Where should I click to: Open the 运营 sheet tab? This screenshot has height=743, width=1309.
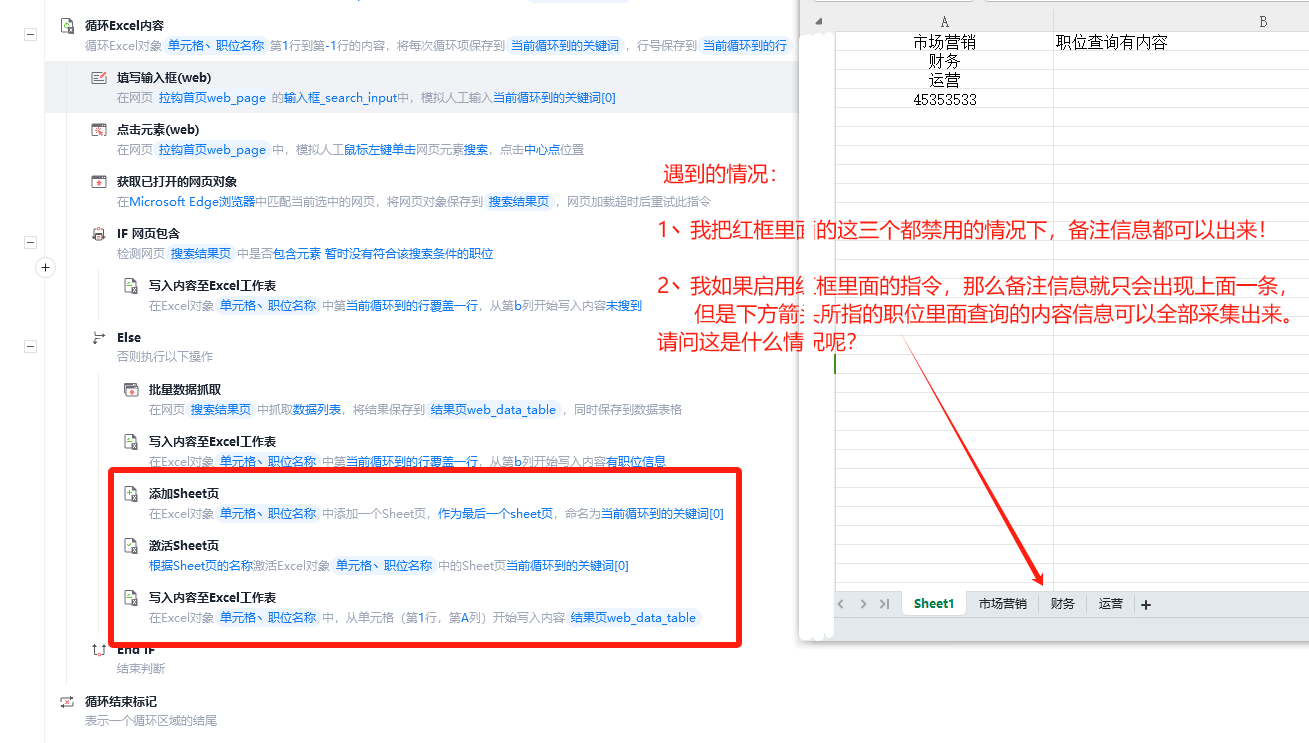(x=1110, y=604)
